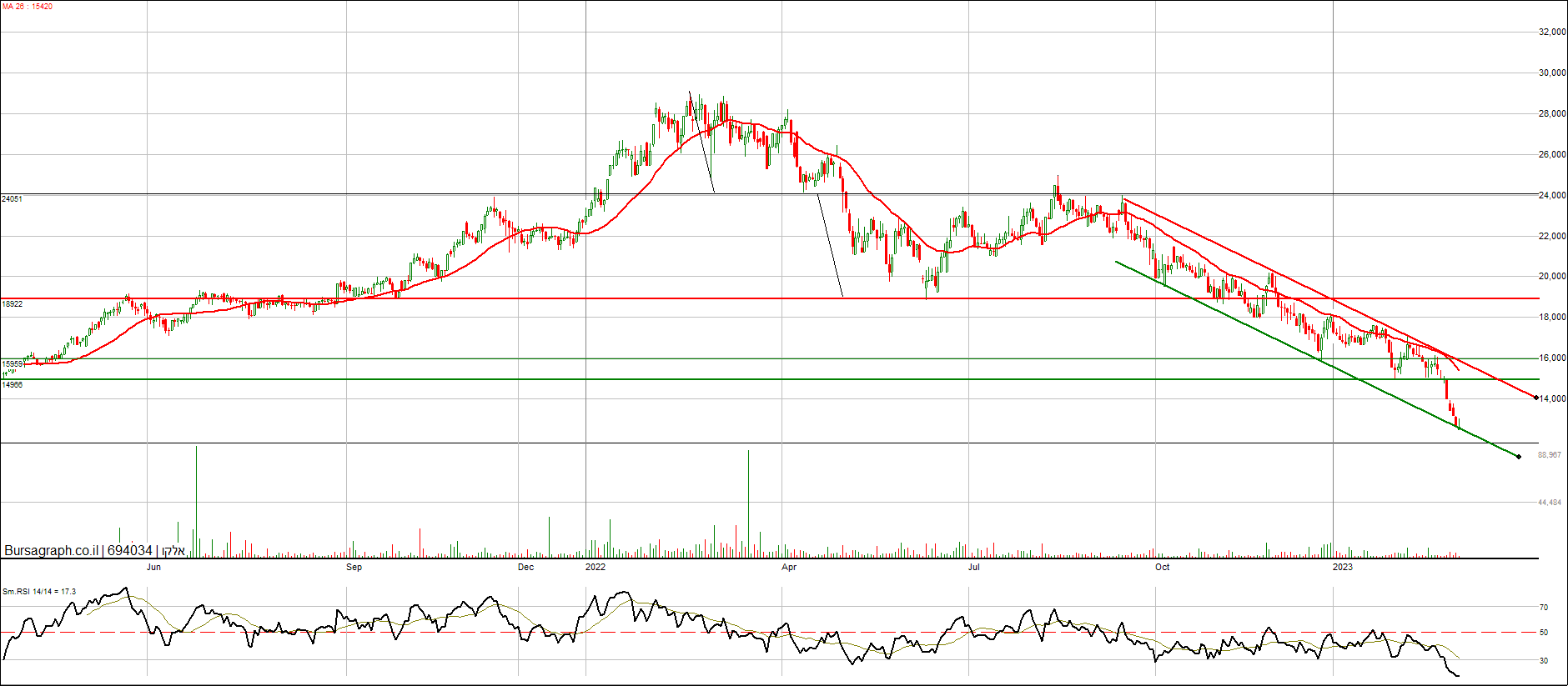Click the RSI 70 level axis value

pos(1544,608)
